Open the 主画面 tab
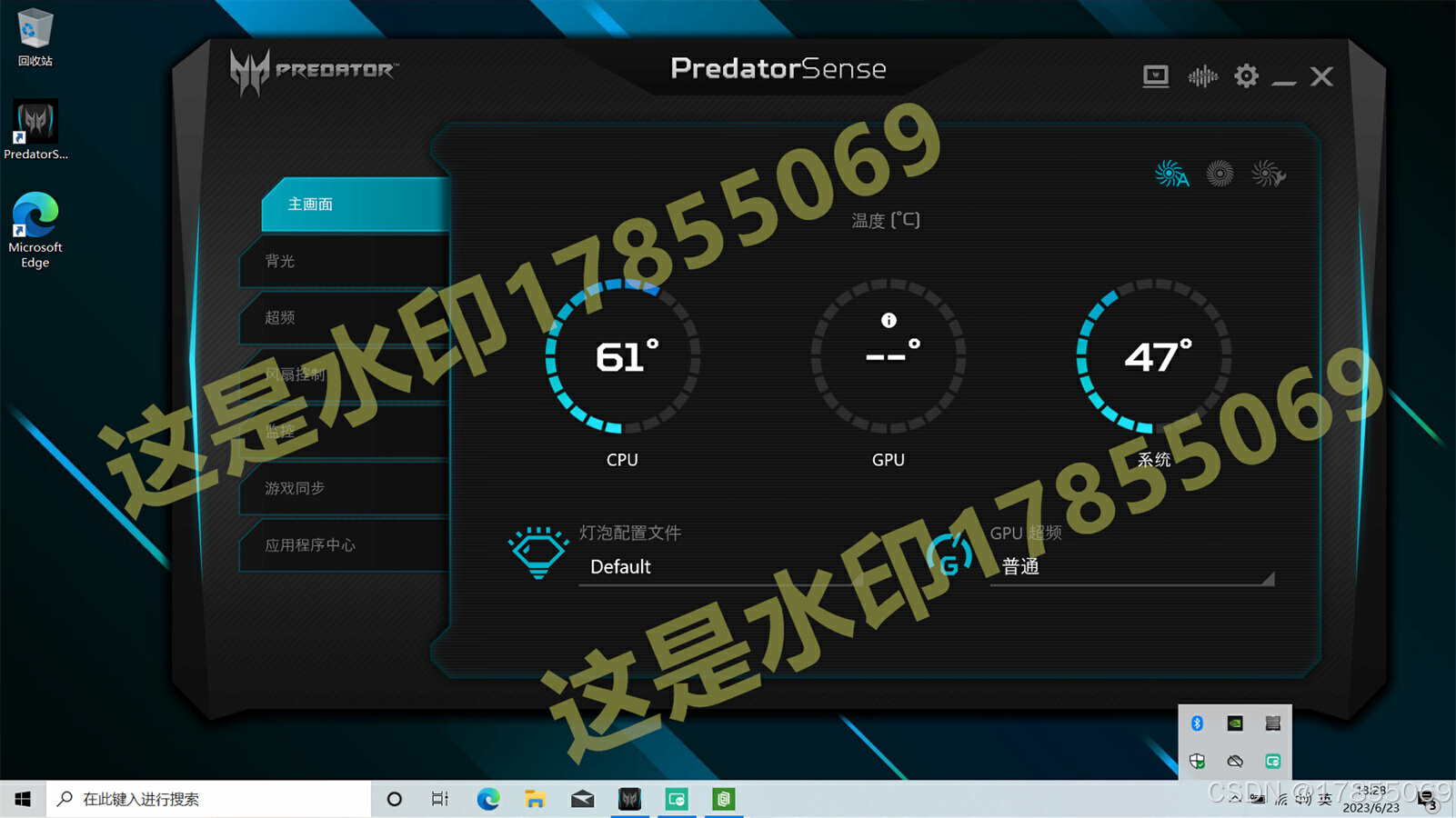The image size is (1456, 818). [356, 204]
